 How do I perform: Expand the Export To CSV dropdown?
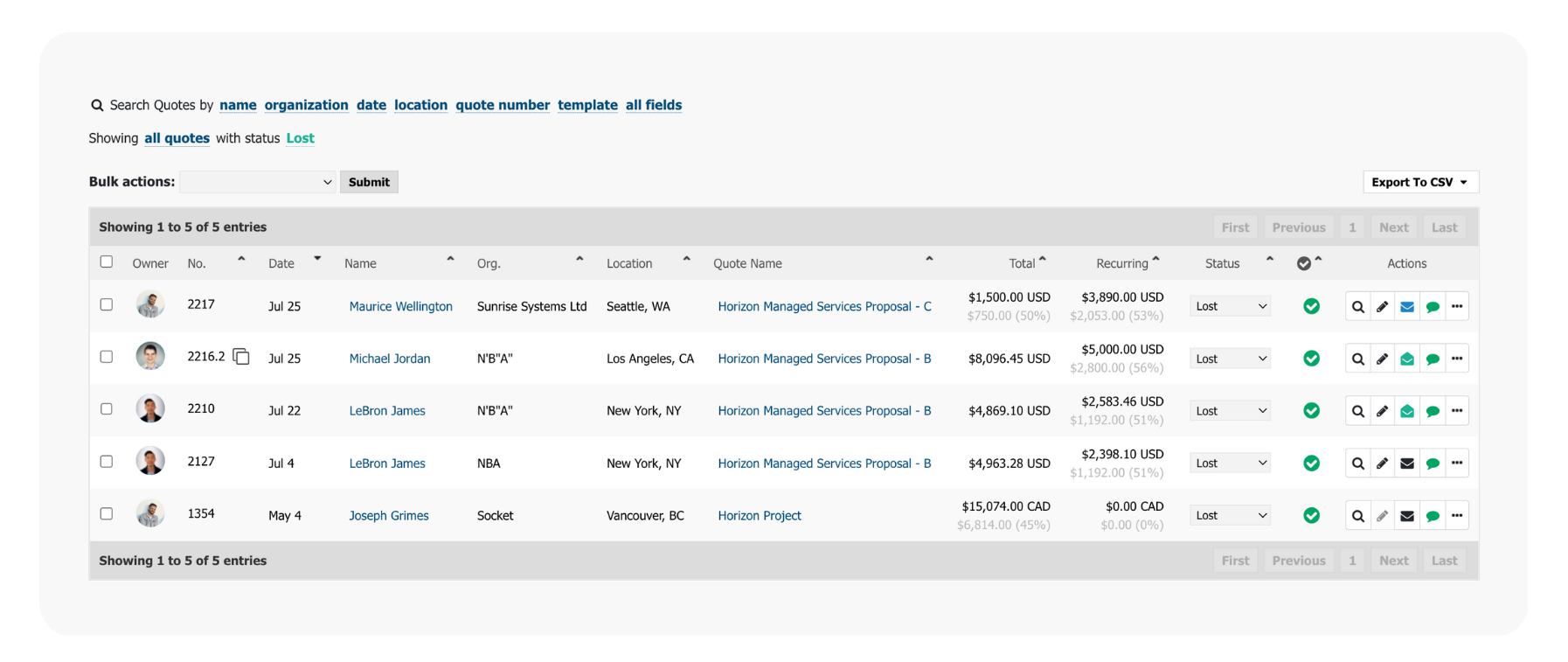pyautogui.click(x=1419, y=182)
